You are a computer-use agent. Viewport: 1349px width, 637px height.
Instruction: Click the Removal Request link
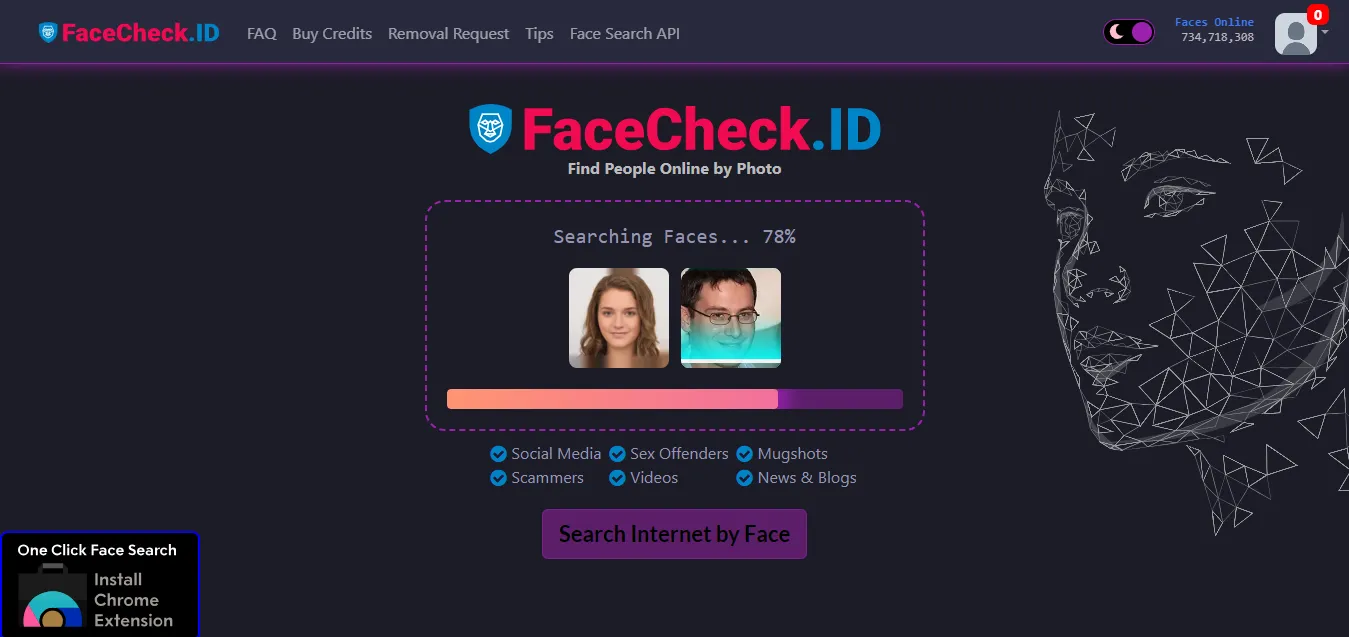[x=448, y=33]
